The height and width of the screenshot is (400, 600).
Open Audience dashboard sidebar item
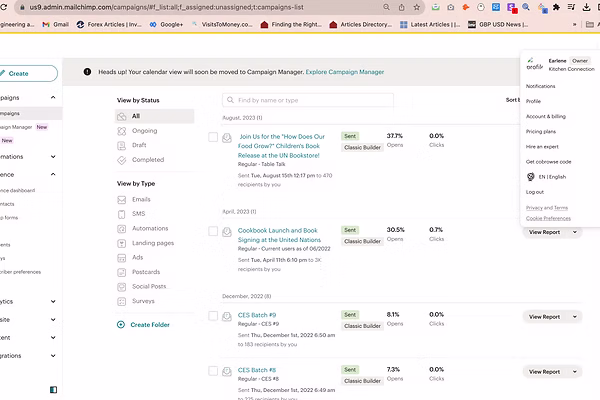(17, 190)
